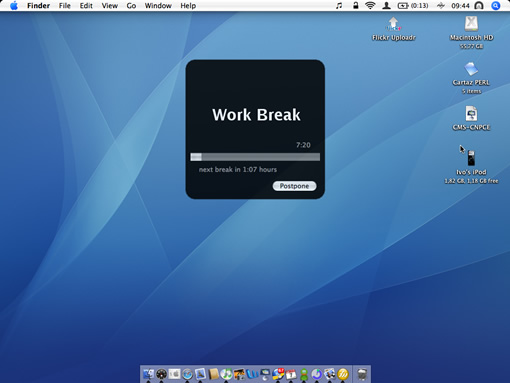
Task: Open the photos-with-loupe Preview Dock icon
Action: pos(330,374)
